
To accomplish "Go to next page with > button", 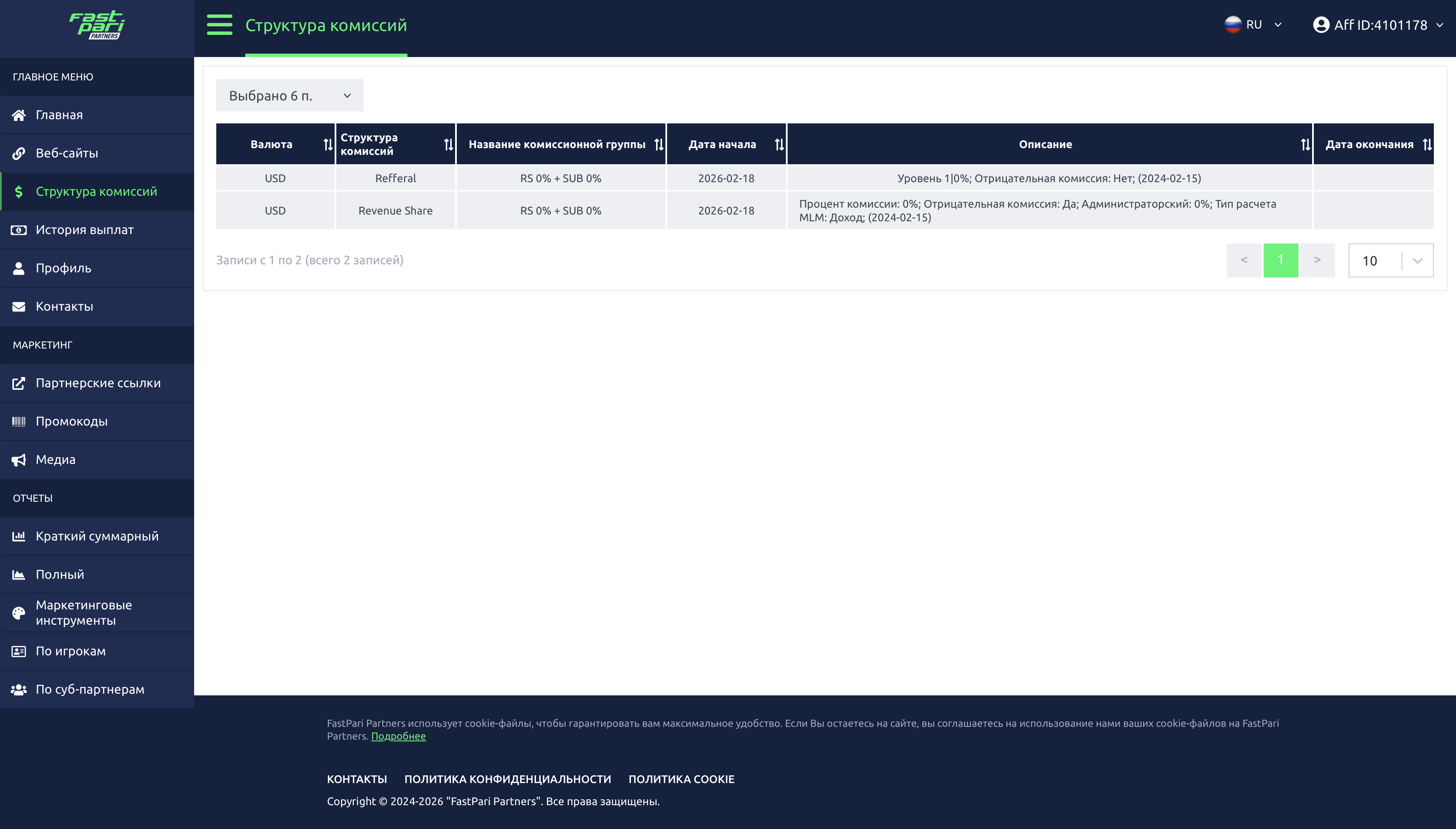I will [1317, 260].
